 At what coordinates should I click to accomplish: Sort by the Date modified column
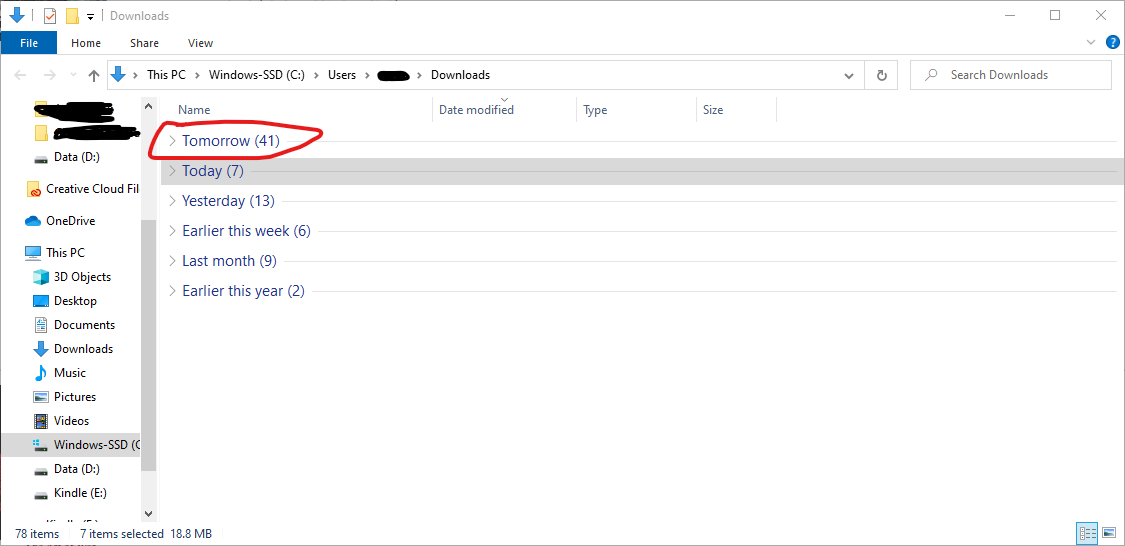(x=476, y=110)
